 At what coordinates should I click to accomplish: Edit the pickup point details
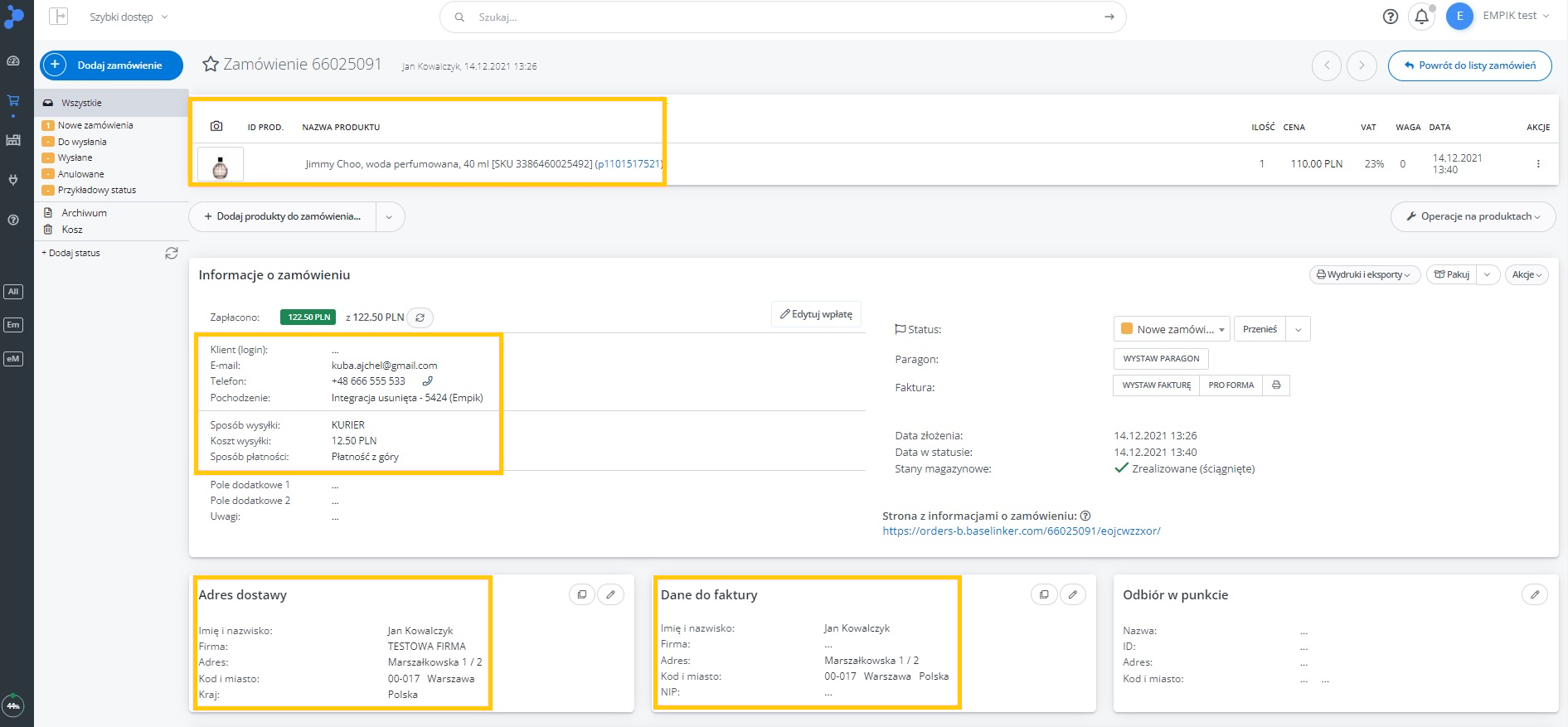pyautogui.click(x=1535, y=594)
